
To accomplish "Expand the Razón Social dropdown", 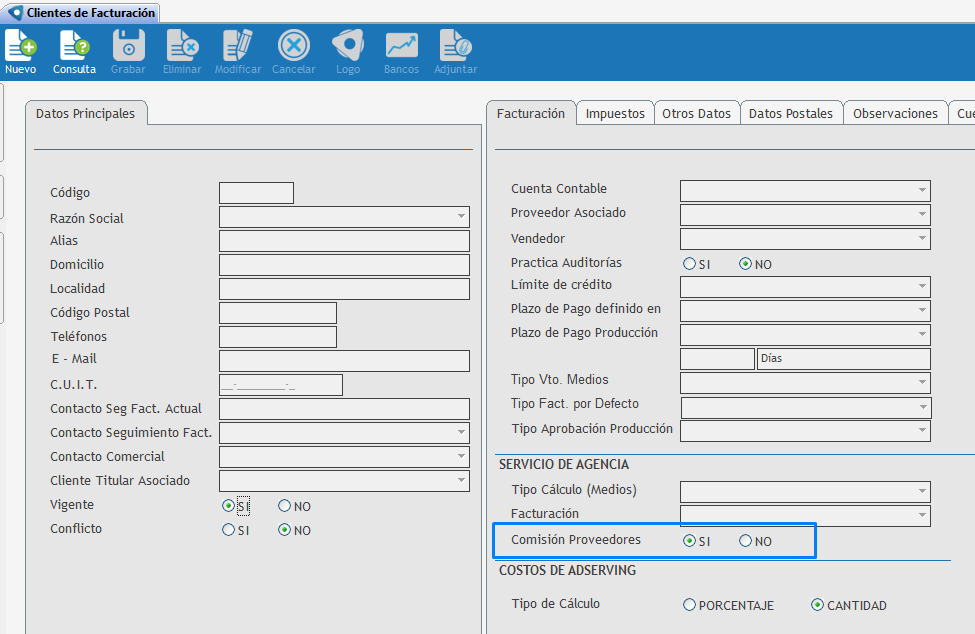I will click(x=461, y=217).
